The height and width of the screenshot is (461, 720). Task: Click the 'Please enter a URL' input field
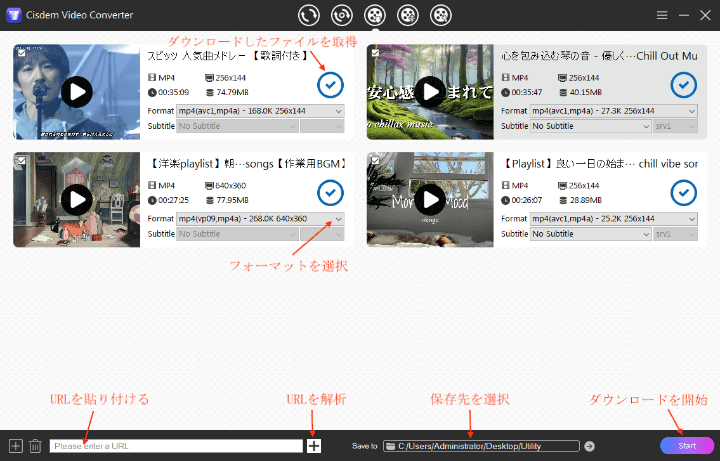click(176, 446)
